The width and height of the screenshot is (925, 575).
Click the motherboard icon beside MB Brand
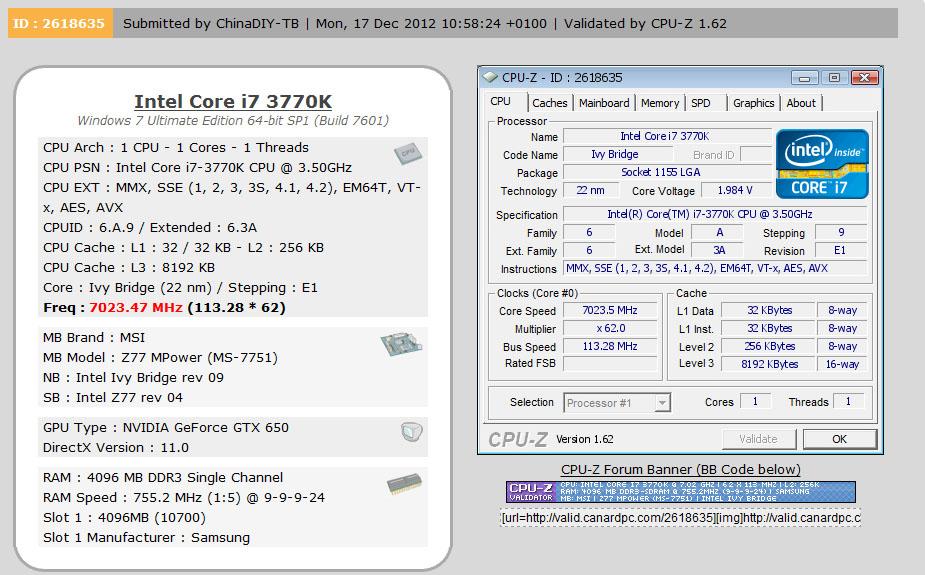coord(401,344)
